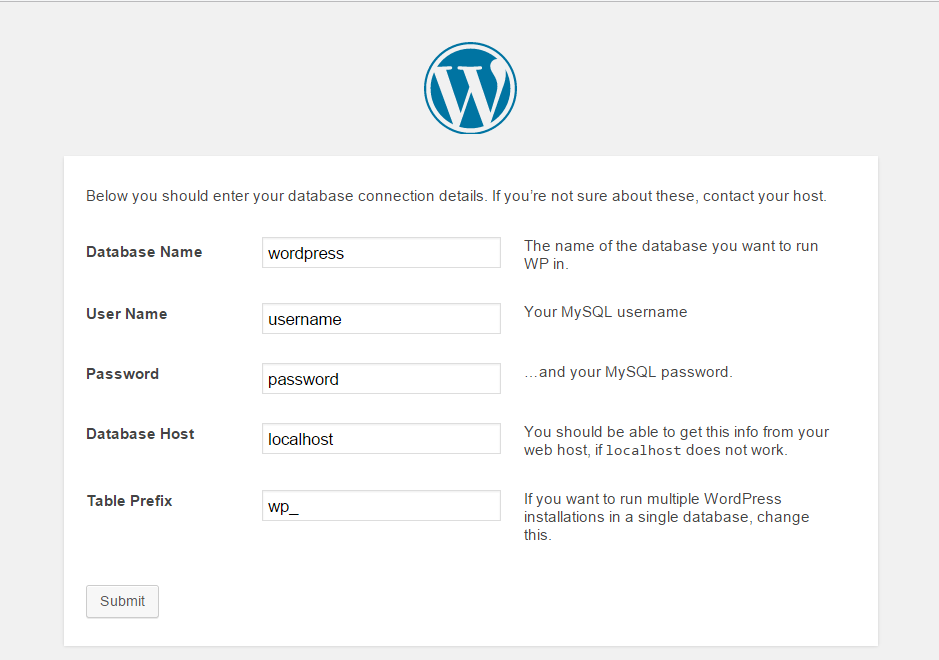This screenshot has width=939, height=660.
Task: Click the Submit button
Action: (122, 601)
